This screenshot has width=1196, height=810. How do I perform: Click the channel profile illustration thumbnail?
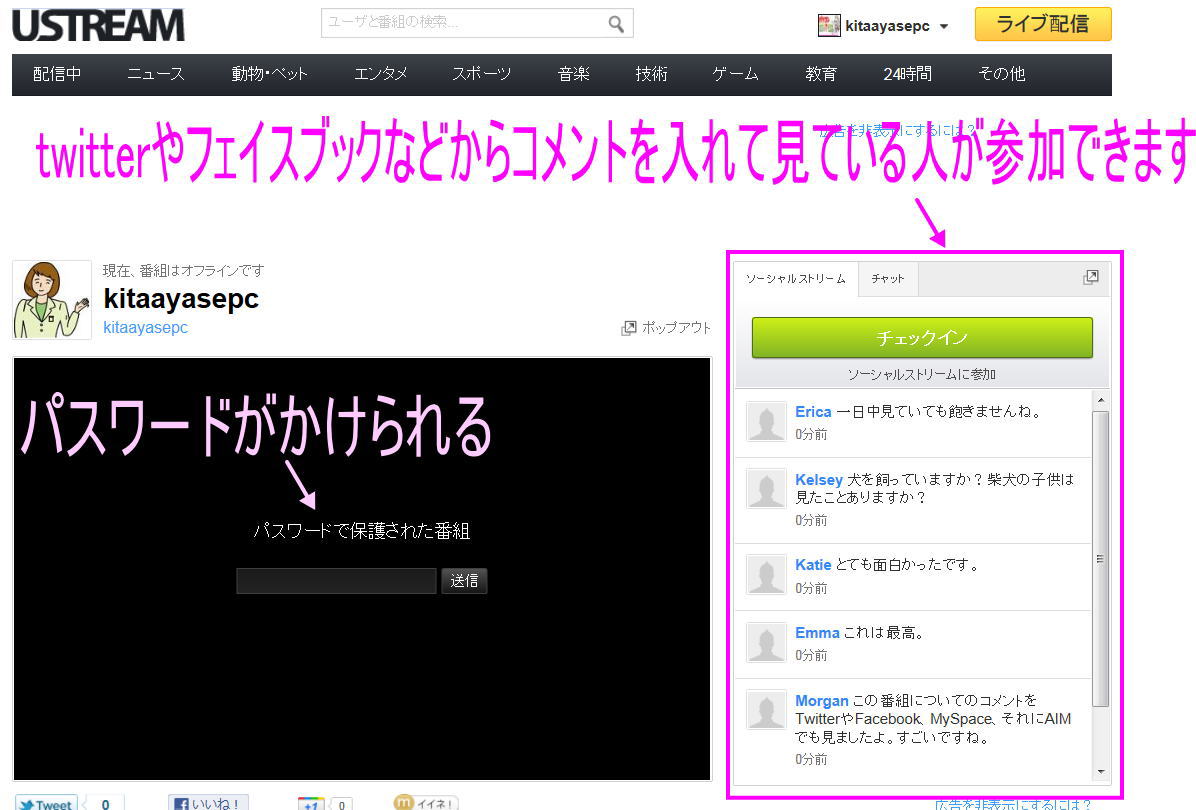tap(52, 300)
